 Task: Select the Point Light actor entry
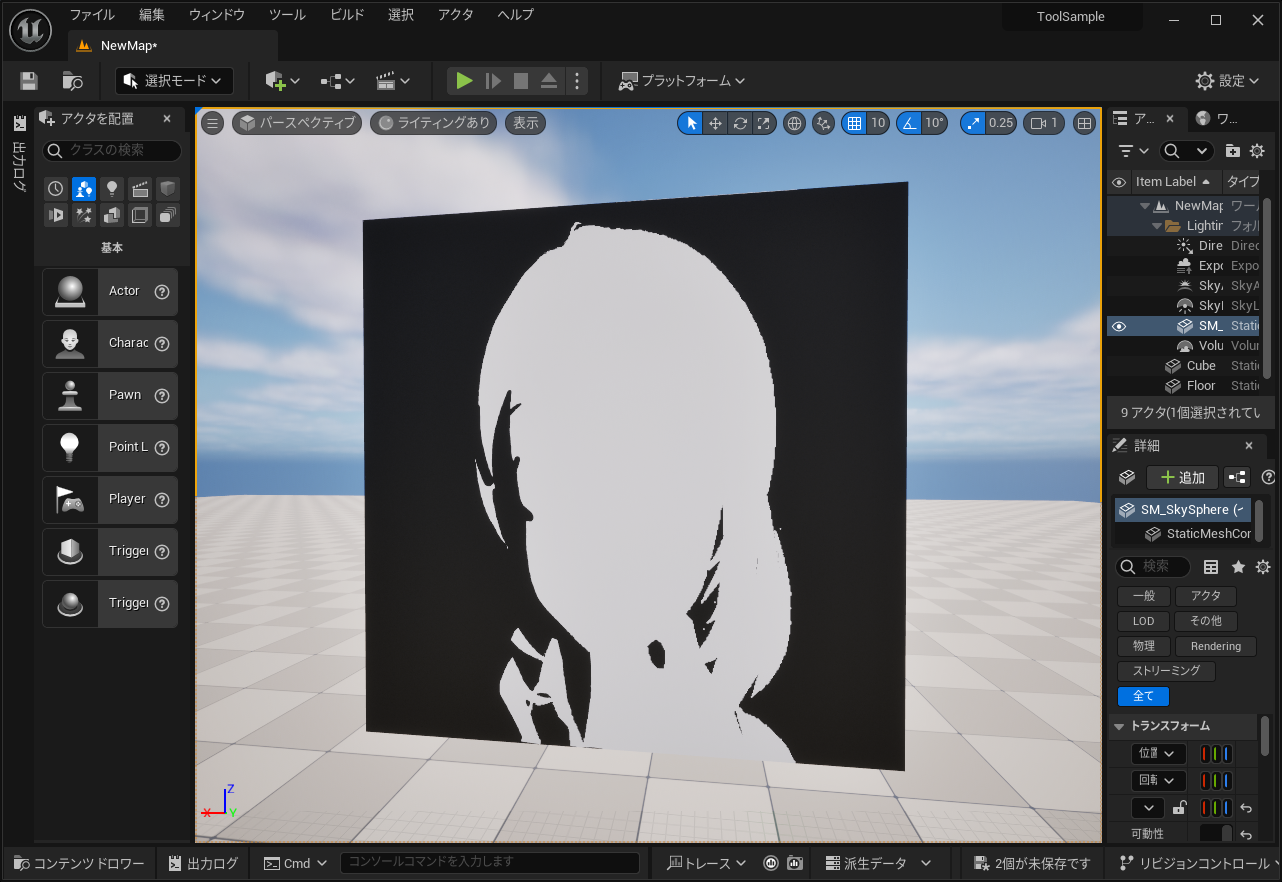(110, 447)
